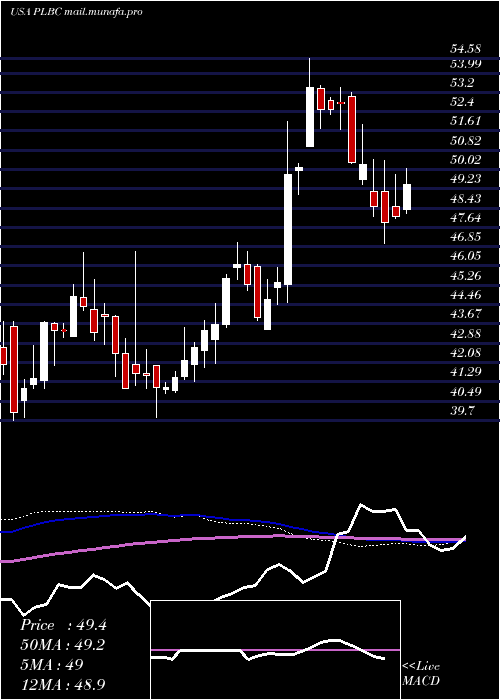Select the 46.85 price axis label
The width and height of the screenshot is (500, 700).
click(464, 237)
